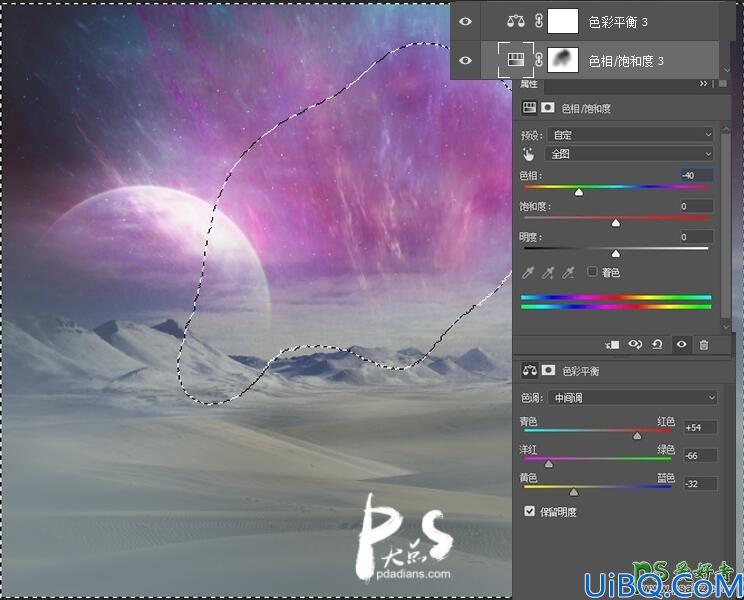The image size is (744, 600).
Task: Click the 色相/饱和度 title in properties
Action: click(586, 109)
